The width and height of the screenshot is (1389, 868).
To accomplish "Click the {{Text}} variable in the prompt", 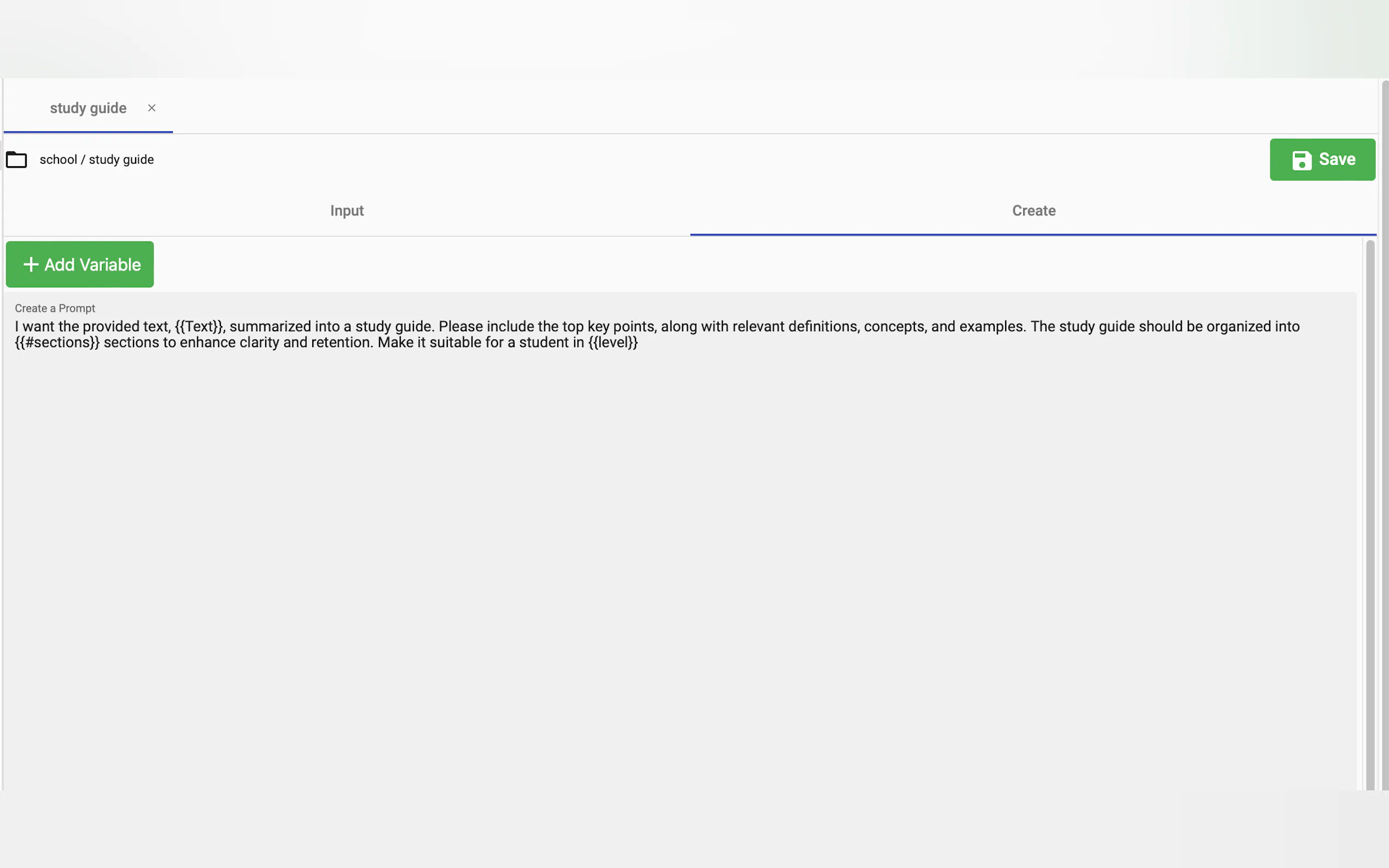I will (199, 327).
